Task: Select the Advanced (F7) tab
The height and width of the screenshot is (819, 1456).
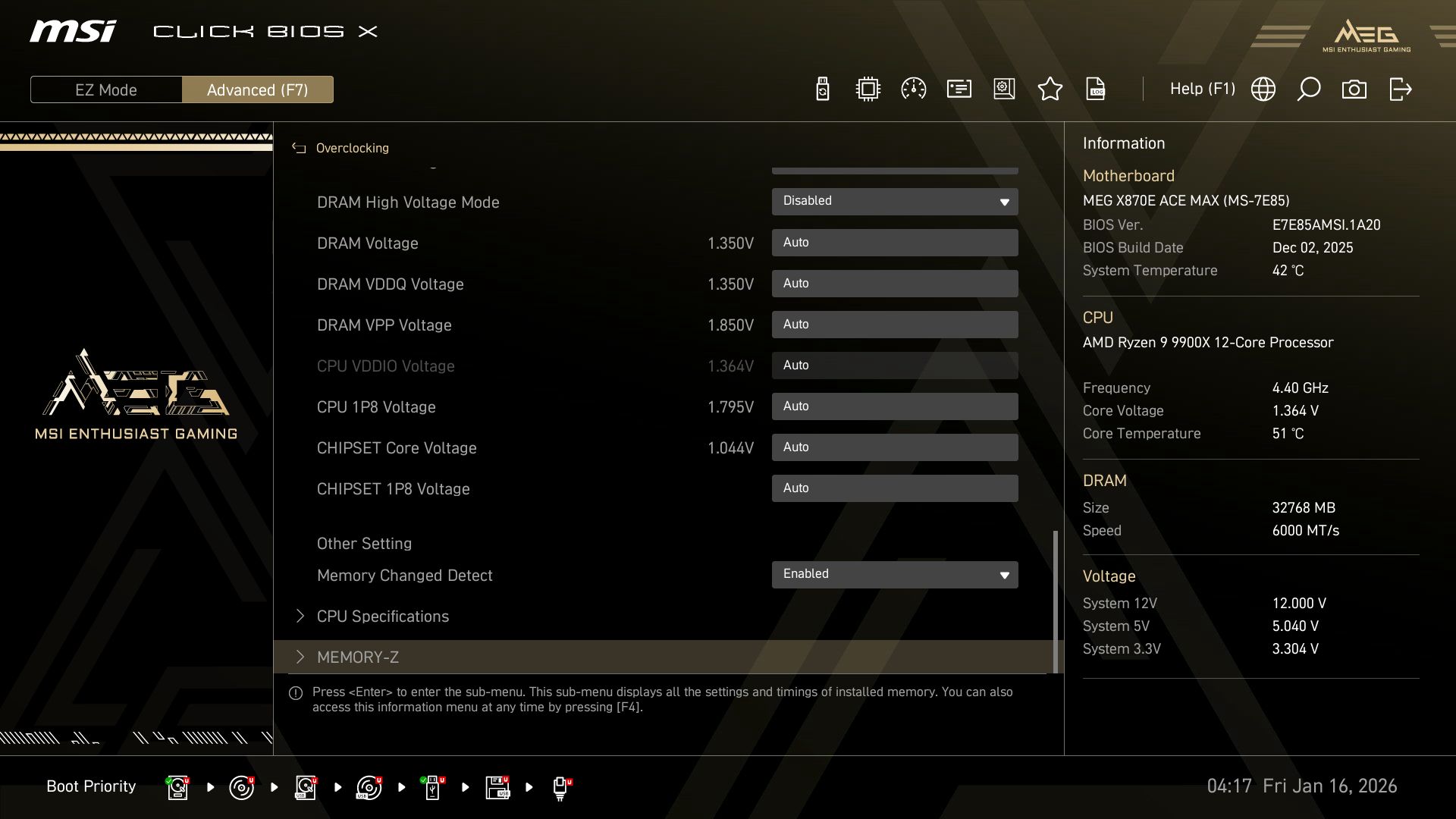Action: pos(258,89)
